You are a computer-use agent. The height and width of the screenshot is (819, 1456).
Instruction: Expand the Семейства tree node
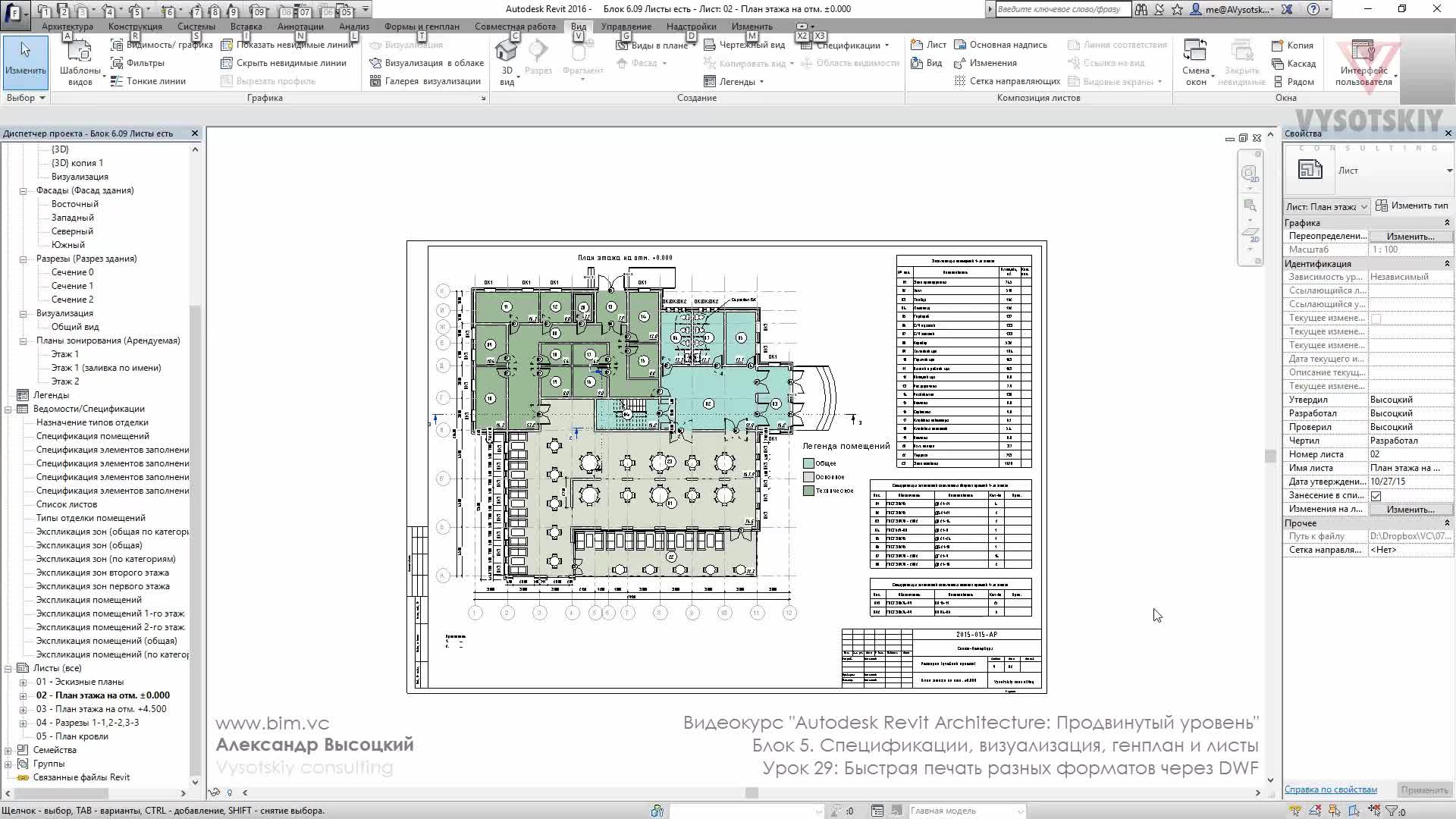(8, 751)
